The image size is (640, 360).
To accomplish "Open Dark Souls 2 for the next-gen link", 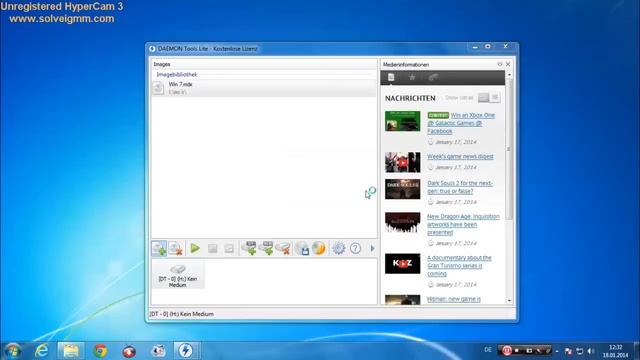I will (x=460, y=187).
